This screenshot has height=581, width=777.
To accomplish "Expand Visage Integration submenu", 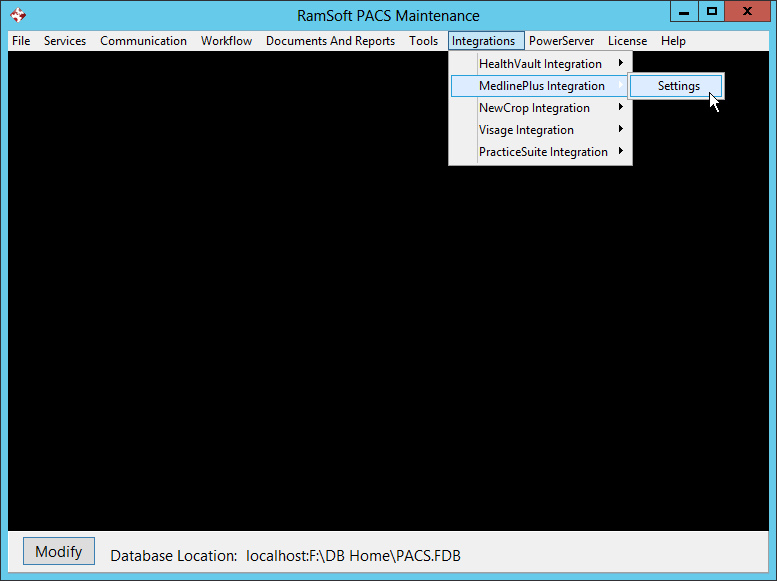I will point(526,130).
